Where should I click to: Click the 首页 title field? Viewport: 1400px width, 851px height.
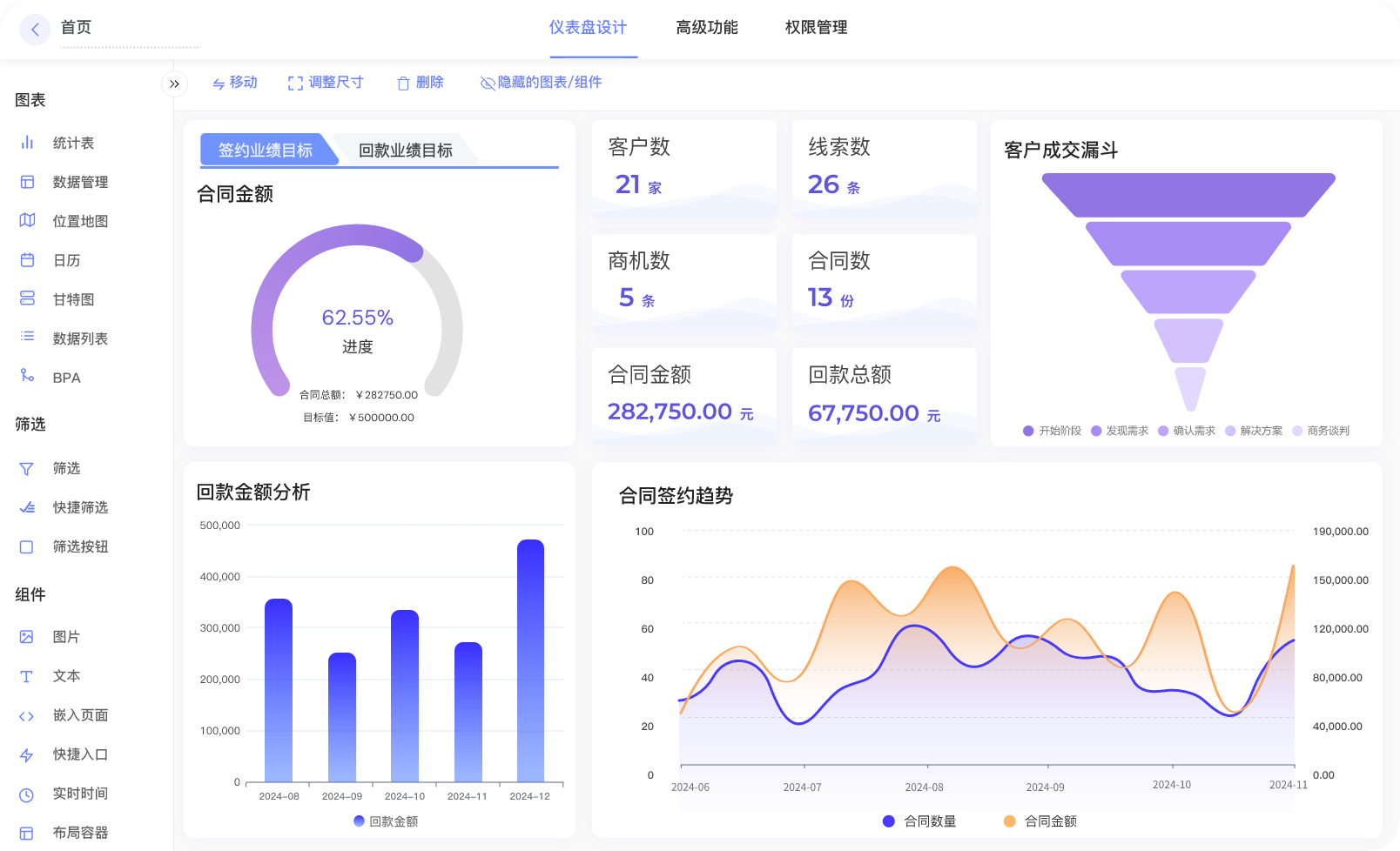click(x=131, y=28)
